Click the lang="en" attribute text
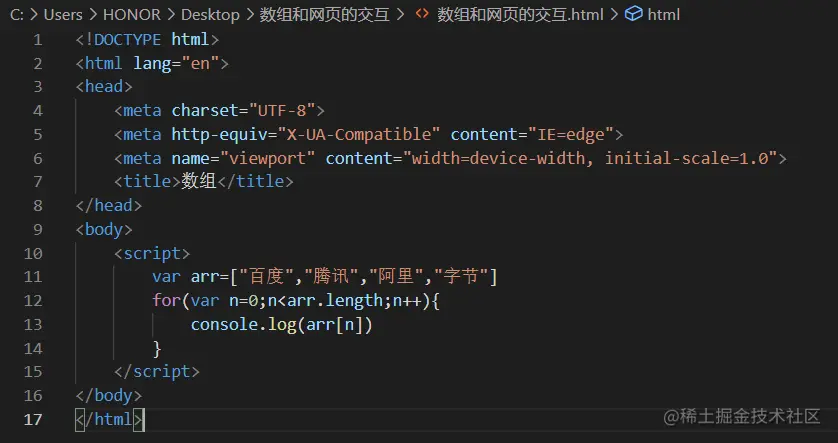 click(x=176, y=64)
